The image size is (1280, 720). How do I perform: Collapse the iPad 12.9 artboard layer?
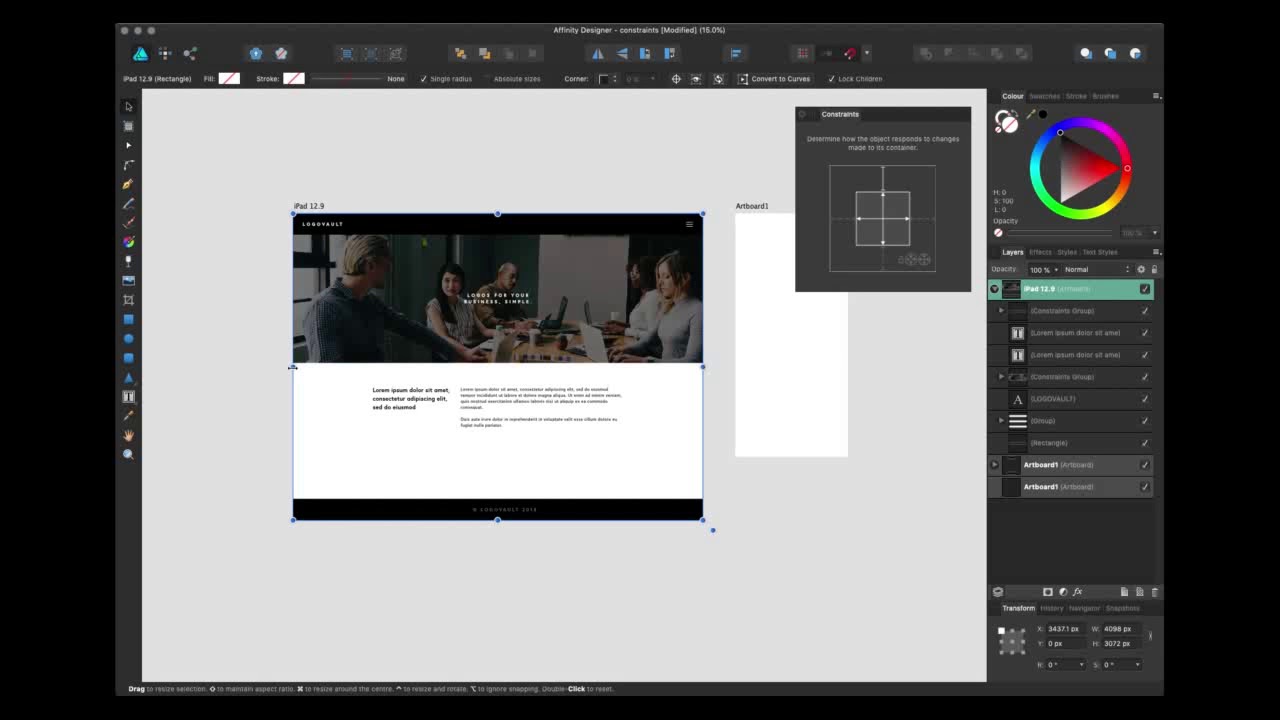click(994, 289)
